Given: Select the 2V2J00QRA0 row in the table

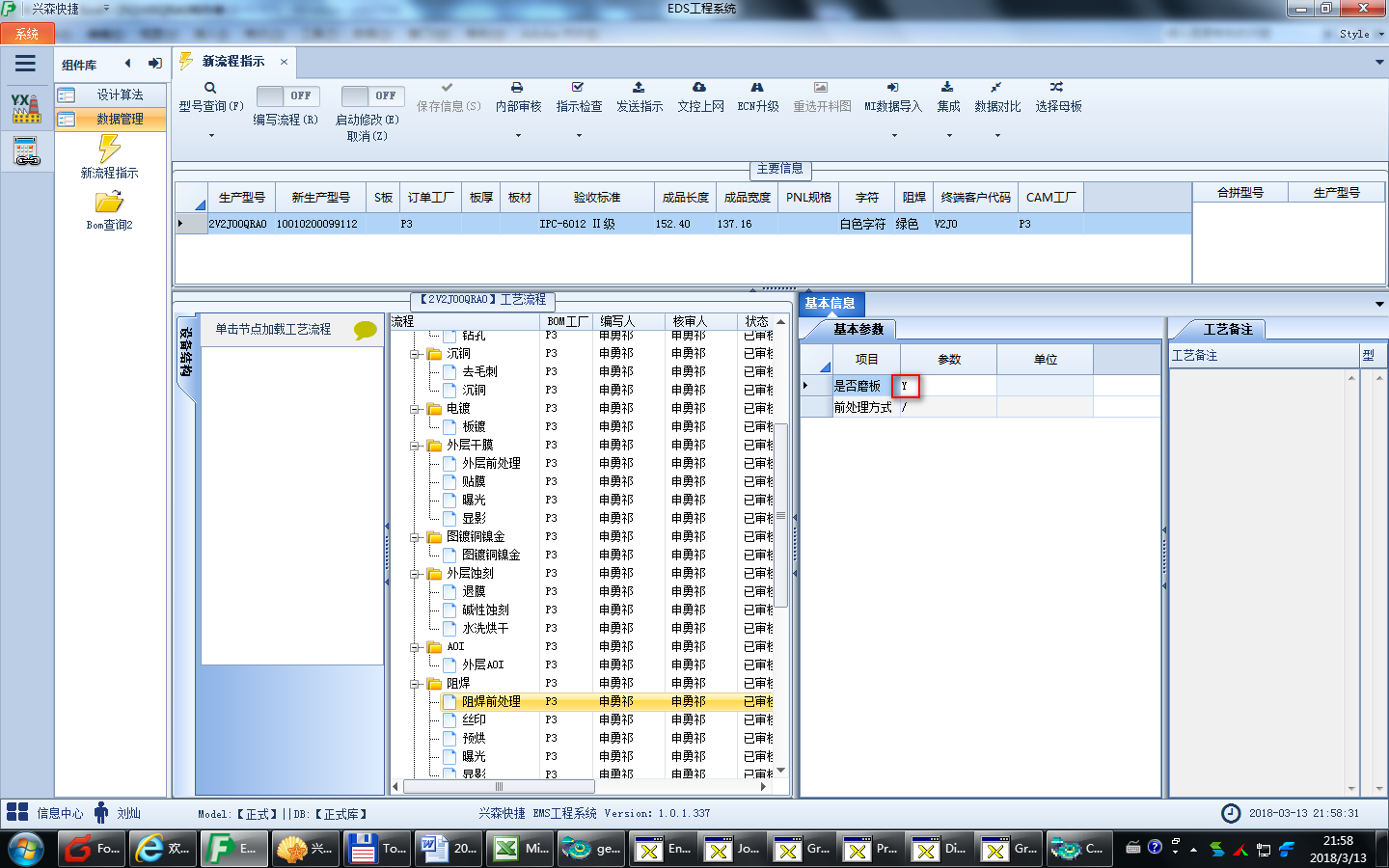Looking at the screenshot, I should [683, 224].
